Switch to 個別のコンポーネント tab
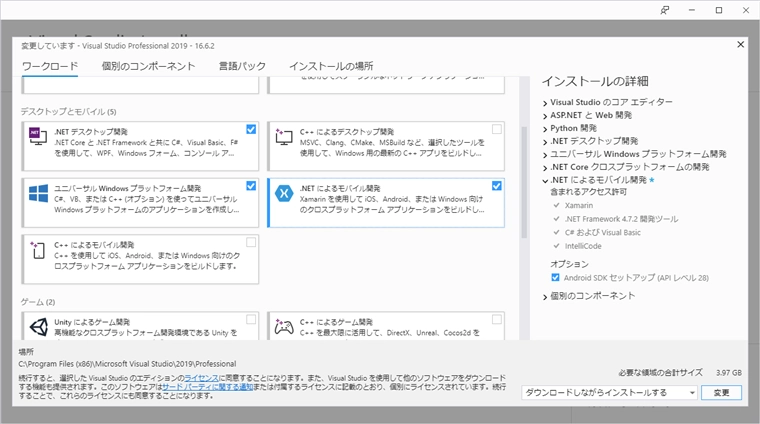The image size is (760, 424). [x=148, y=66]
